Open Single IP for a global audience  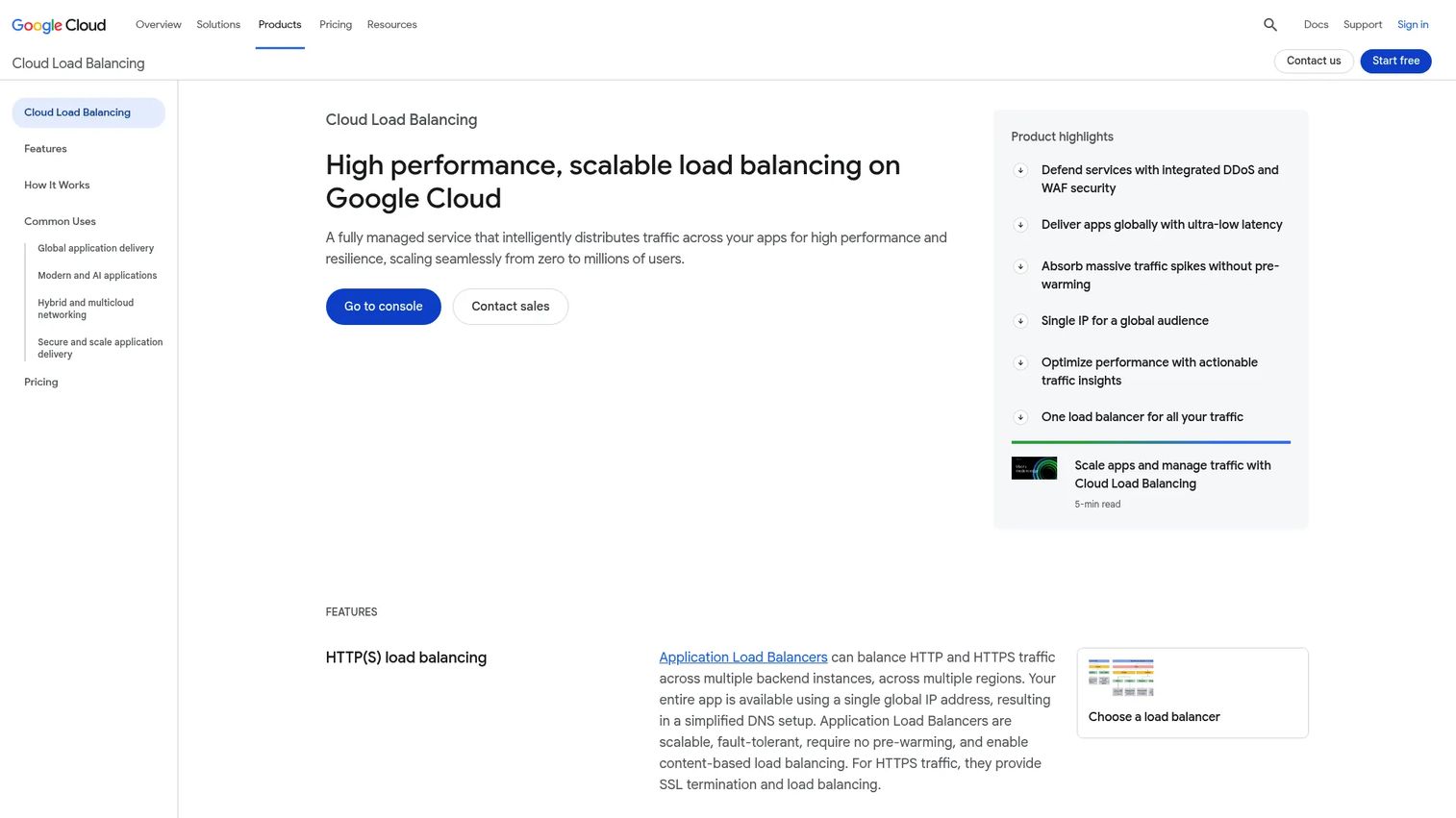coord(1125,321)
